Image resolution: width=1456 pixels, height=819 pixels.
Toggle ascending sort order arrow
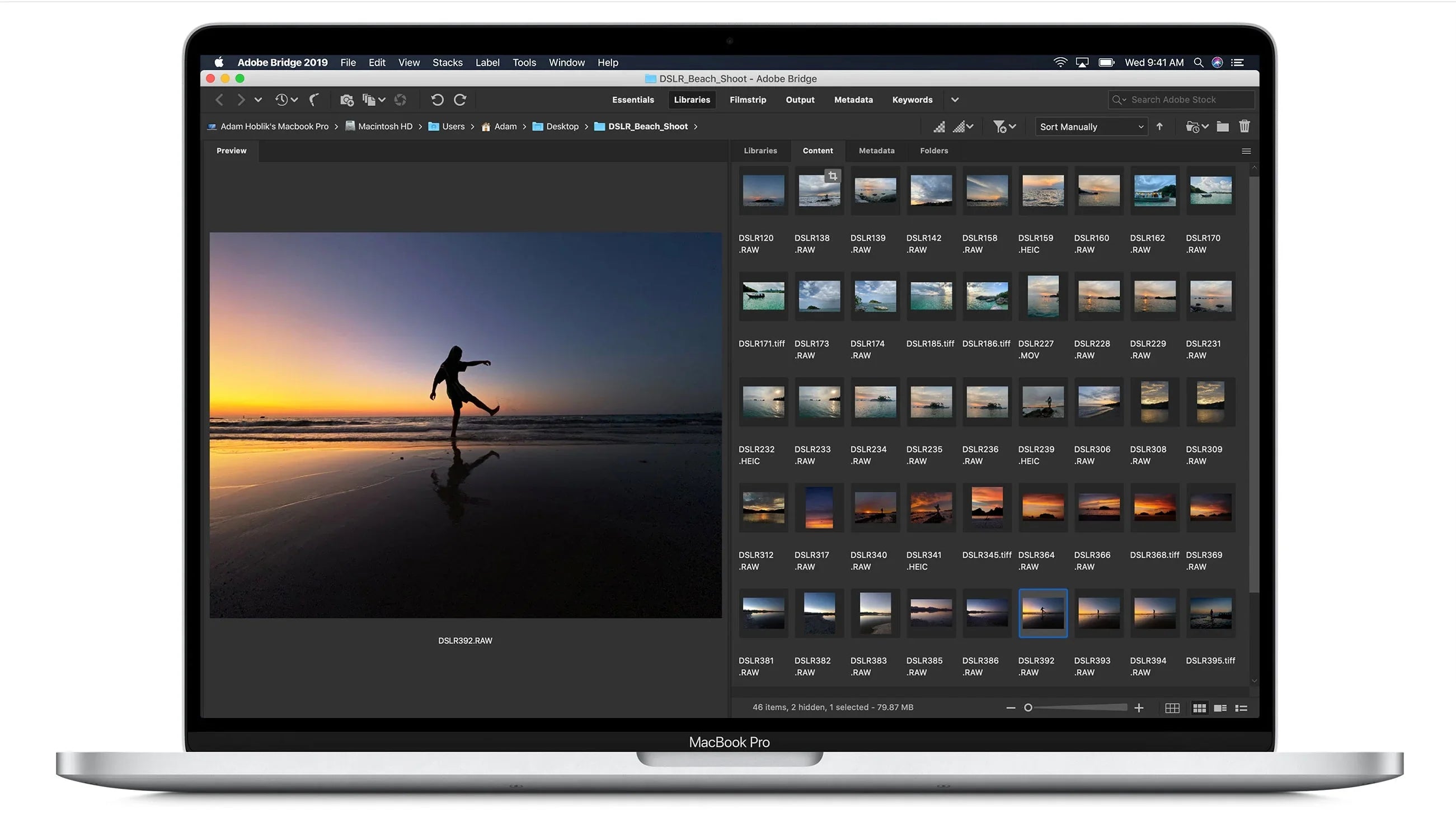pyautogui.click(x=1161, y=126)
